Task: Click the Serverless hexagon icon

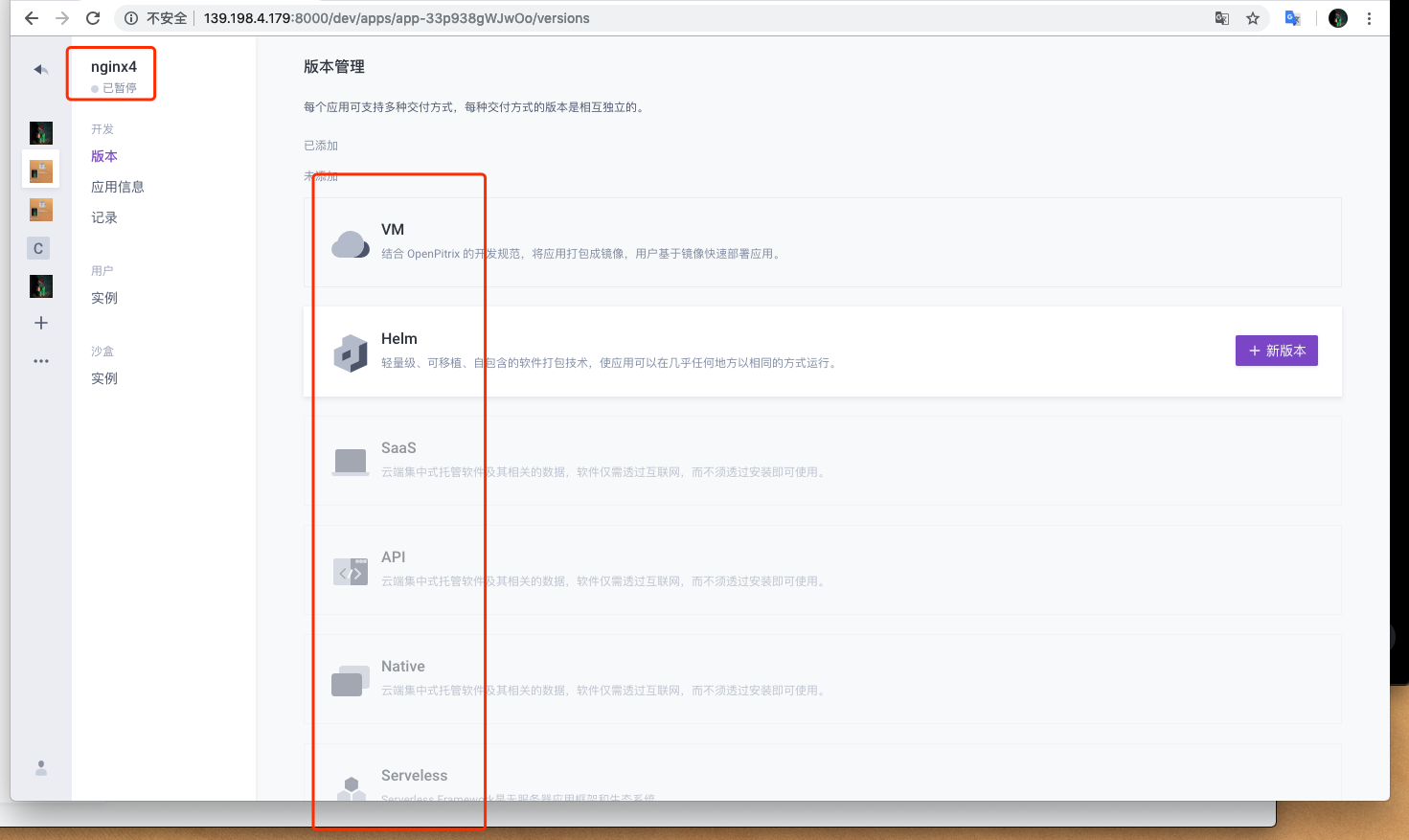Action: 351,787
